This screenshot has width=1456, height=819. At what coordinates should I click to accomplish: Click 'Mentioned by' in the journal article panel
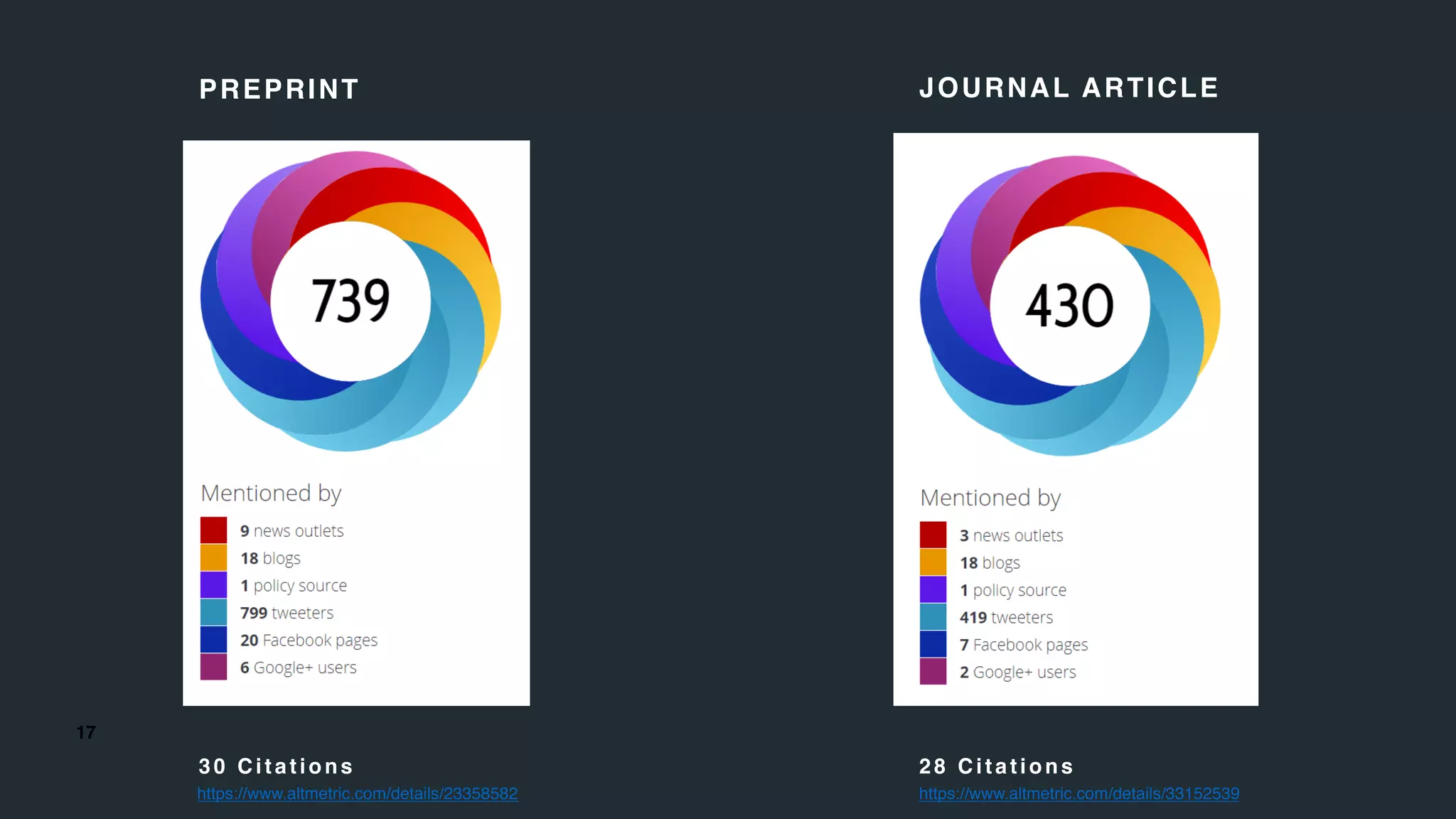click(x=990, y=498)
